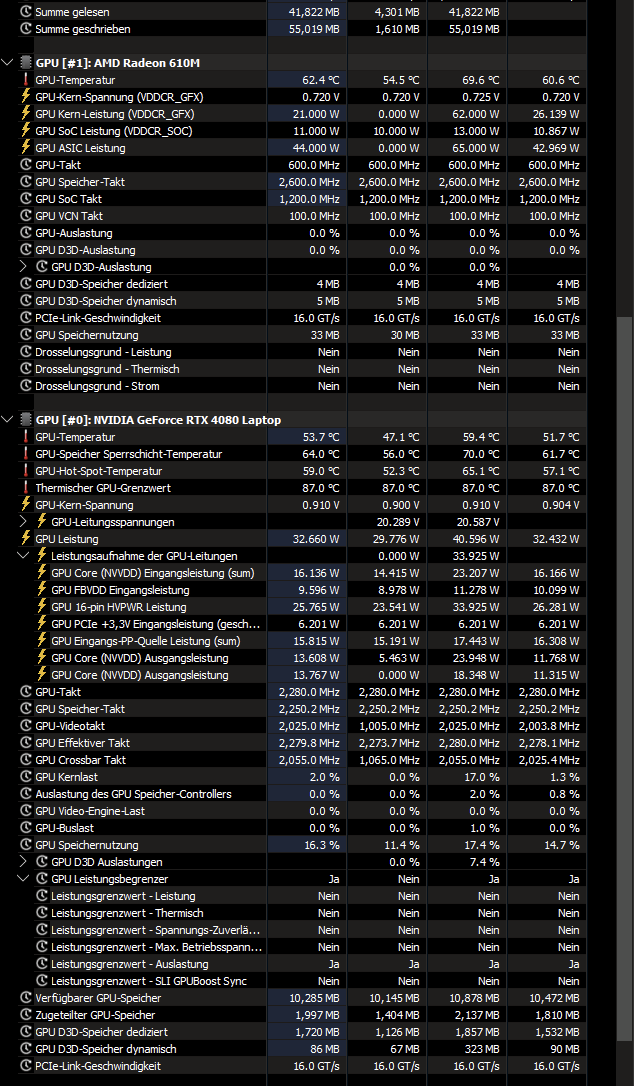Click clock icon of Summe geschrieben
The height and width of the screenshot is (1086, 634).
click(x=26, y=29)
